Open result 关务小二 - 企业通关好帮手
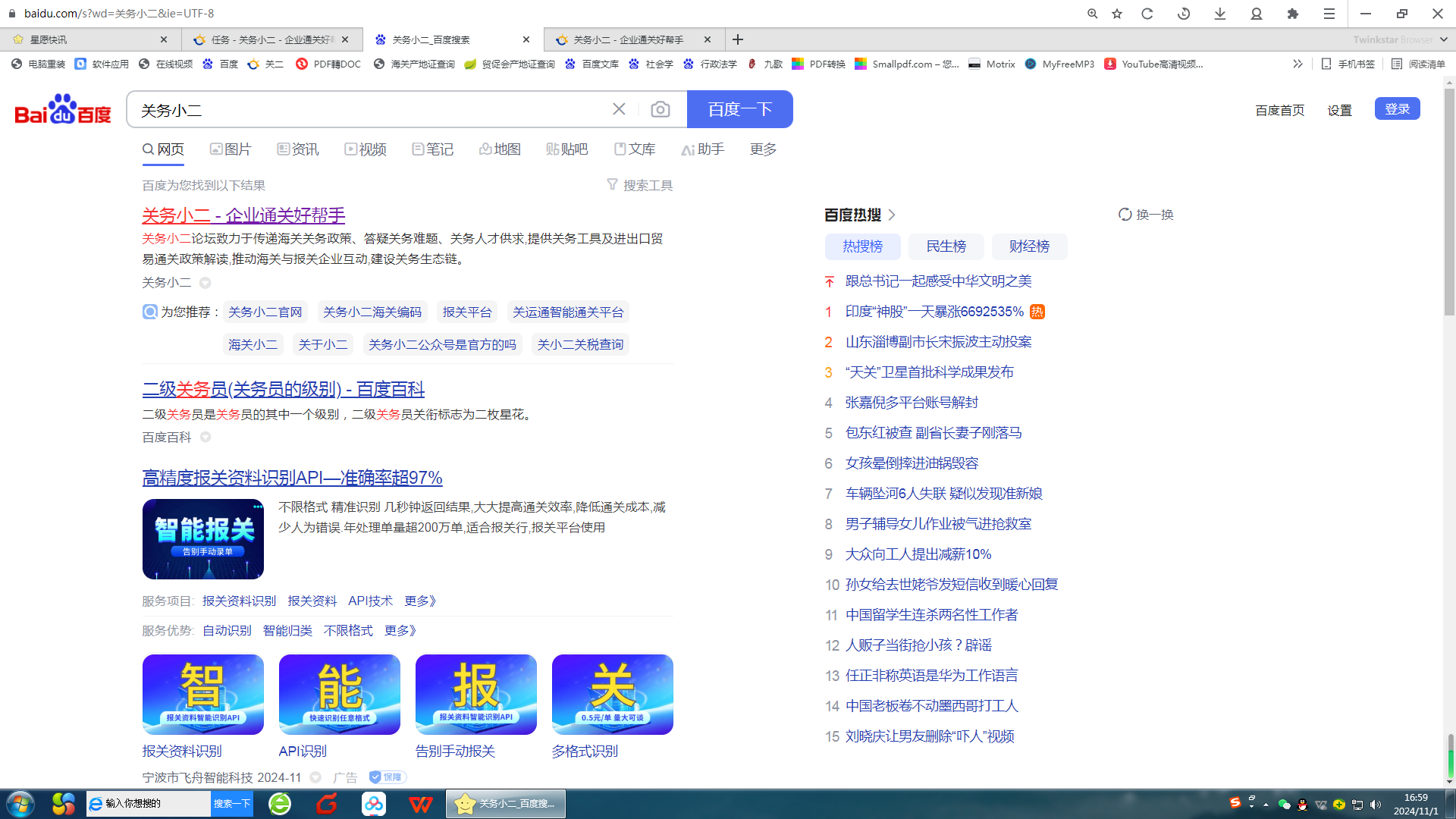 (243, 215)
